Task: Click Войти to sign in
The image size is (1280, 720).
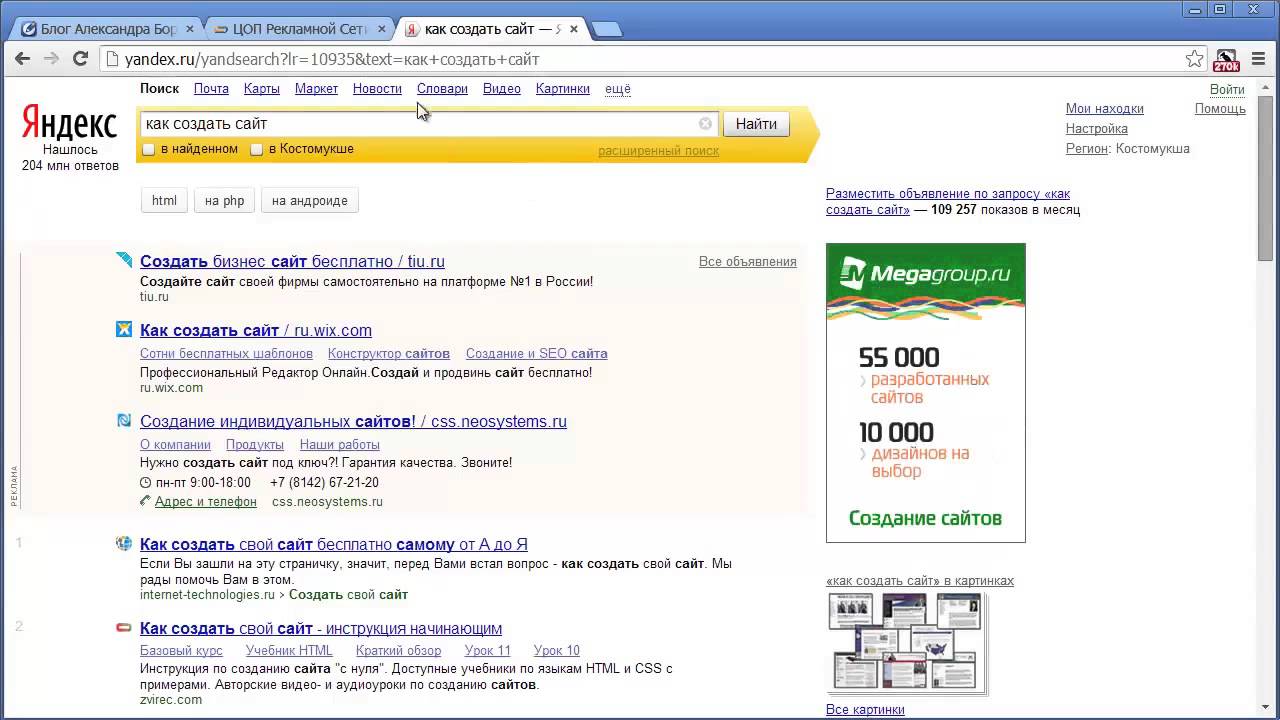Action: tap(1227, 89)
